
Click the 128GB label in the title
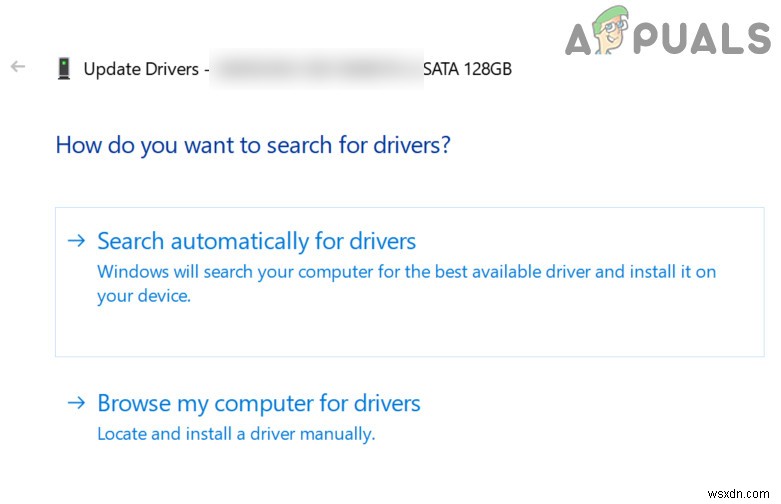[x=490, y=69]
